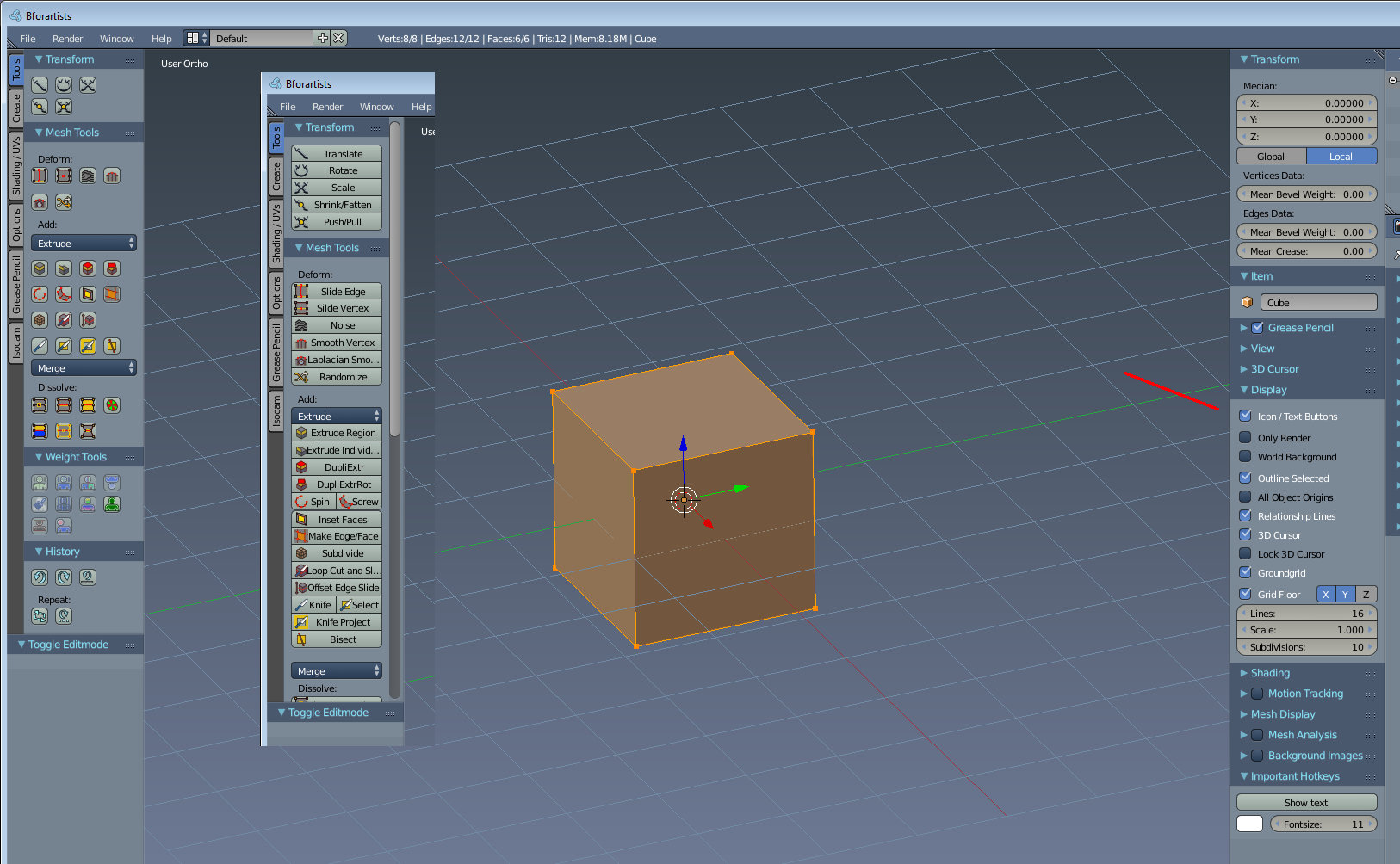Image resolution: width=1400 pixels, height=864 pixels.
Task: Switch transform orientation to Global
Action: (1271, 157)
